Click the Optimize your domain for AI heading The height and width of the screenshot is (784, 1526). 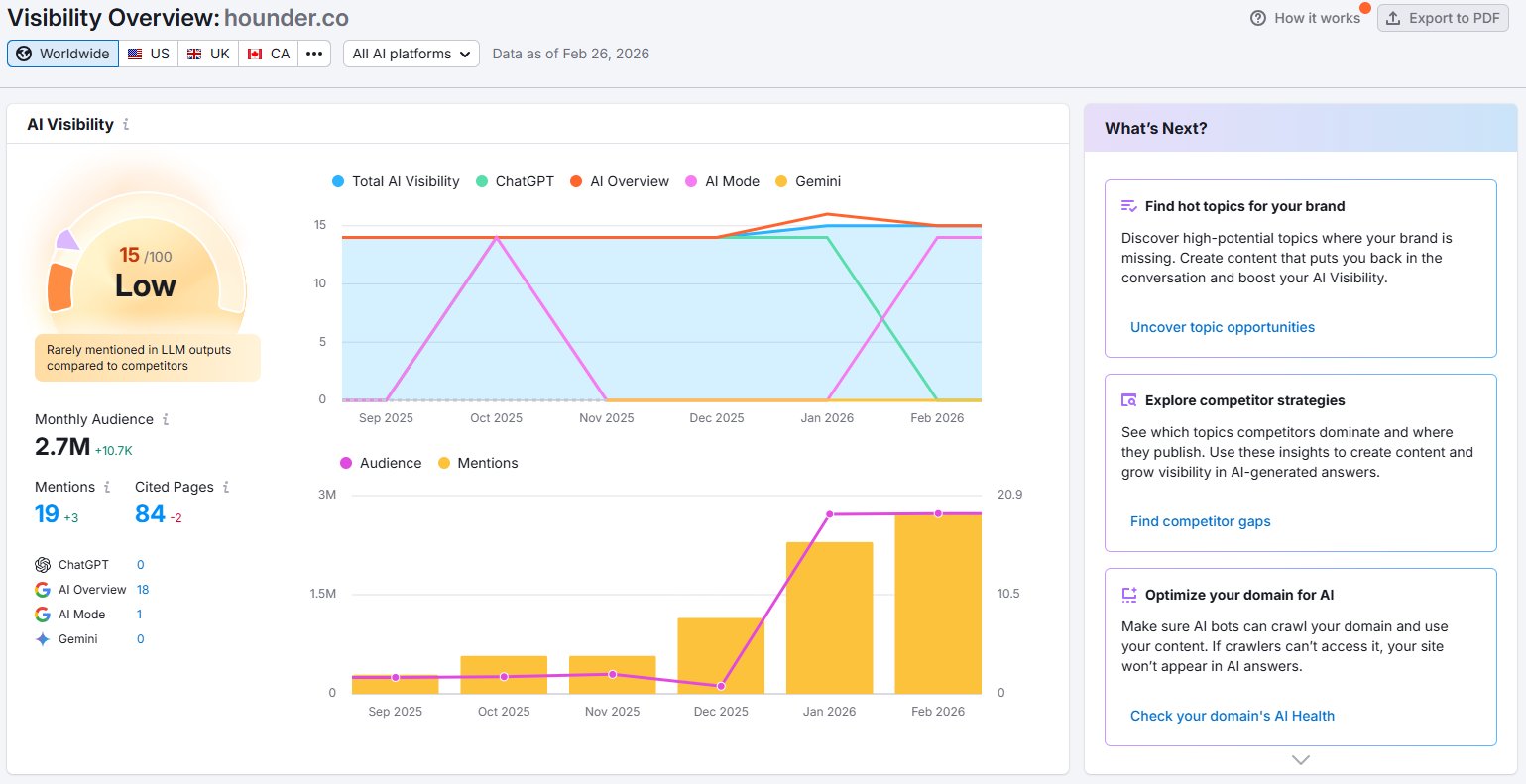(1239, 595)
